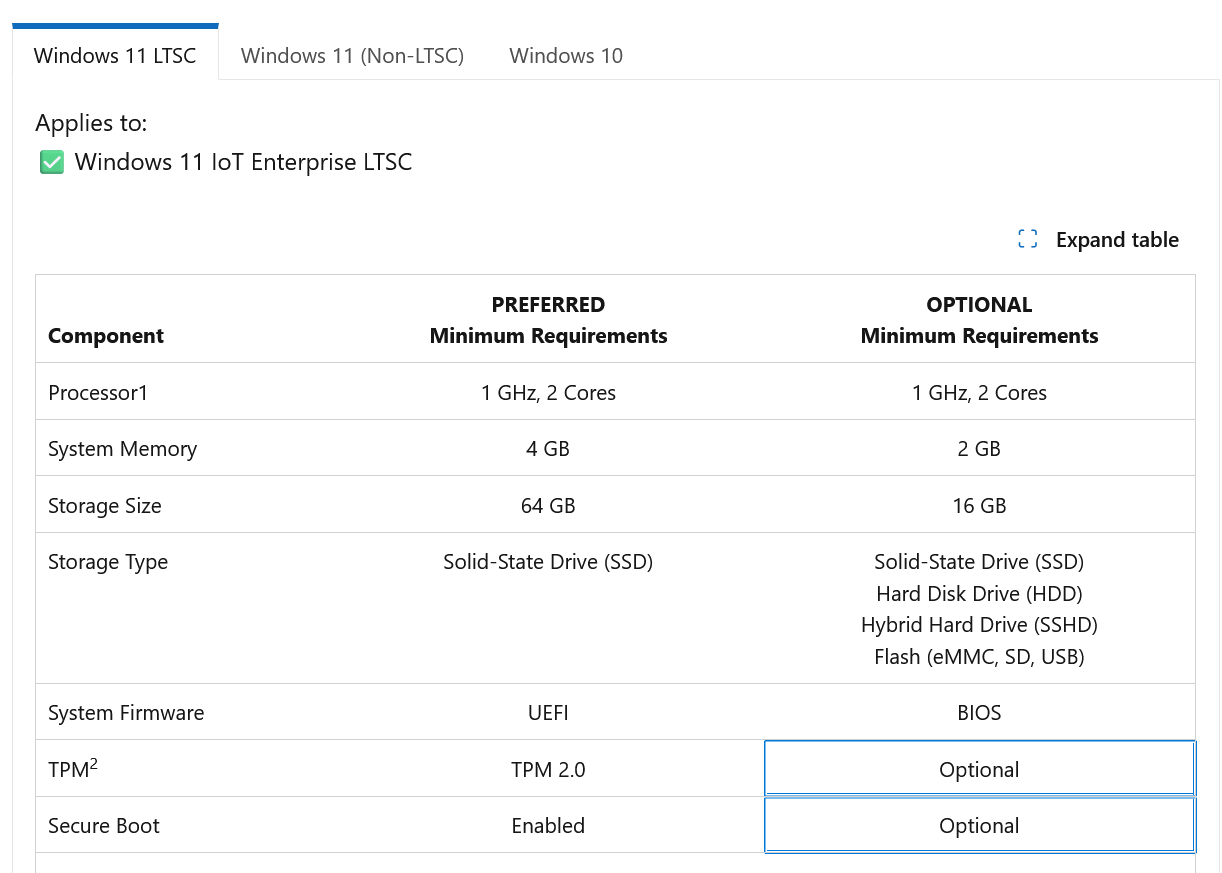Image resolution: width=1222 pixels, height=873 pixels.
Task: Click the Processor1 row label
Action: point(98,392)
